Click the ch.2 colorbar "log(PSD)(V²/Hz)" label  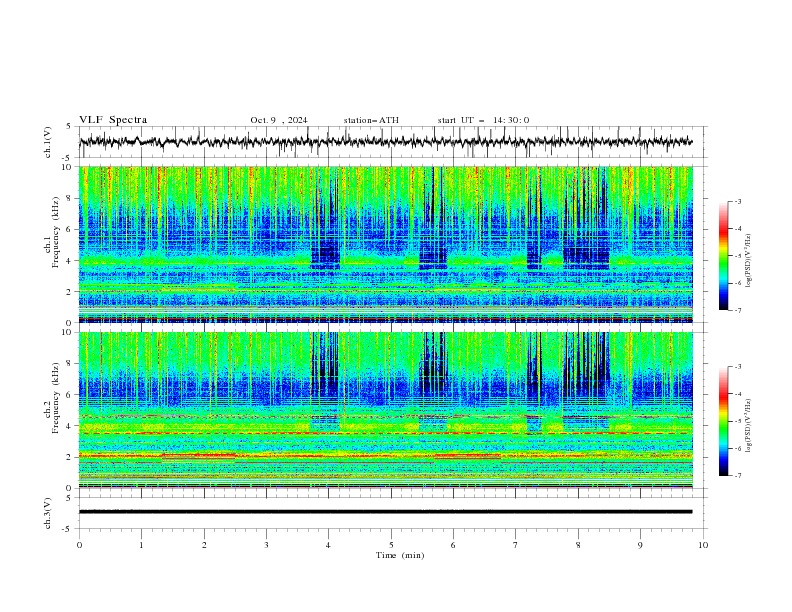tap(748, 426)
